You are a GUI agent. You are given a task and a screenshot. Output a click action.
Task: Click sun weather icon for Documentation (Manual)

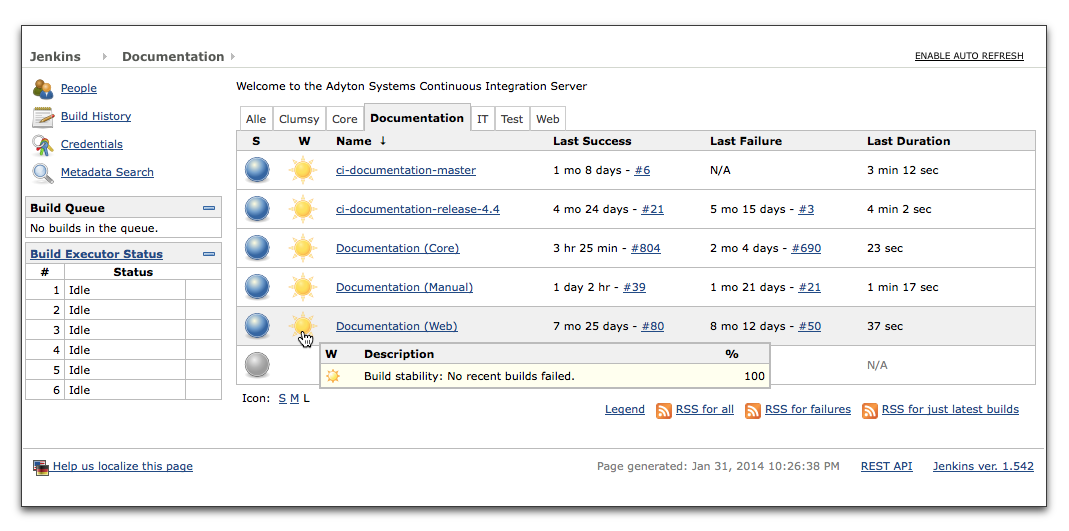tap(303, 286)
